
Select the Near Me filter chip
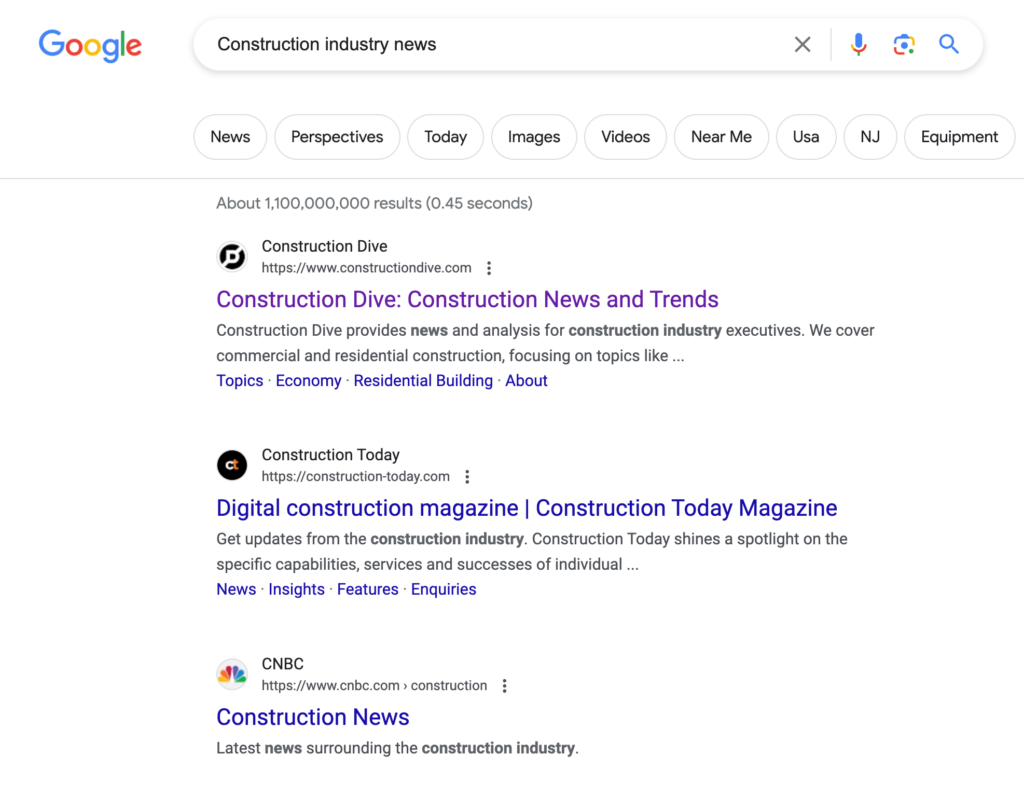point(721,137)
